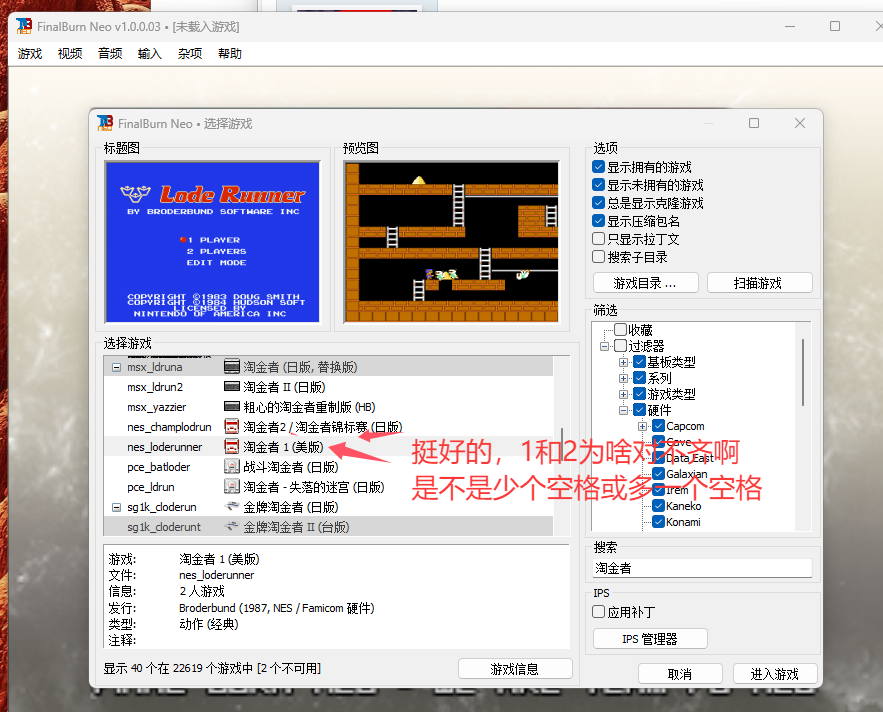Click the 游戏信息 button

click(x=515, y=669)
